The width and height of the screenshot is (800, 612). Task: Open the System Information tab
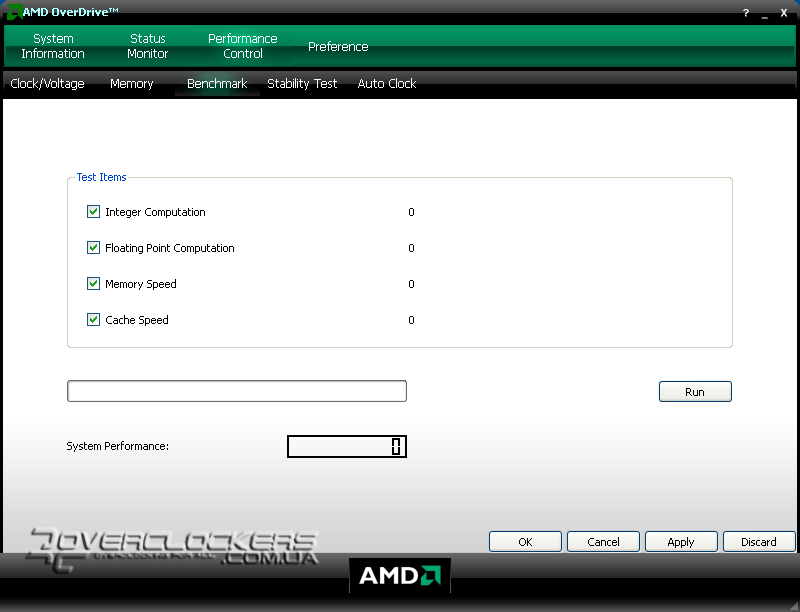click(x=53, y=46)
